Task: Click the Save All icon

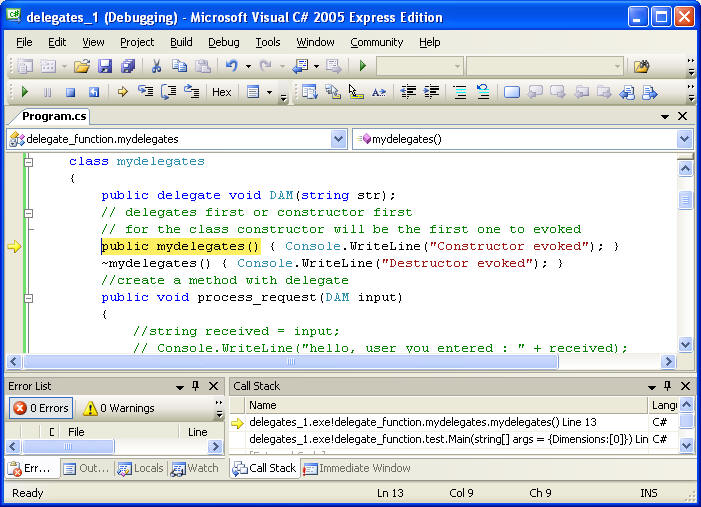Action: (x=128, y=66)
